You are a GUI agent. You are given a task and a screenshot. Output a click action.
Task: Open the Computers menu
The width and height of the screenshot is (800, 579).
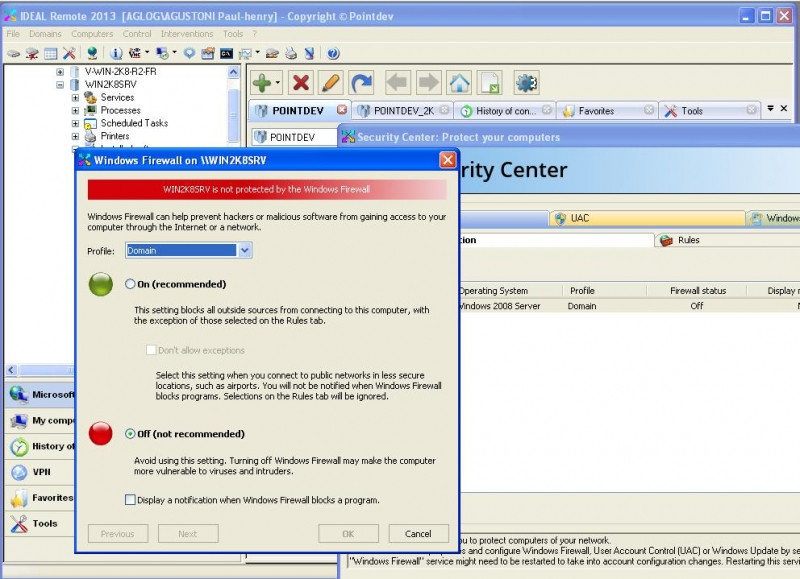92,34
